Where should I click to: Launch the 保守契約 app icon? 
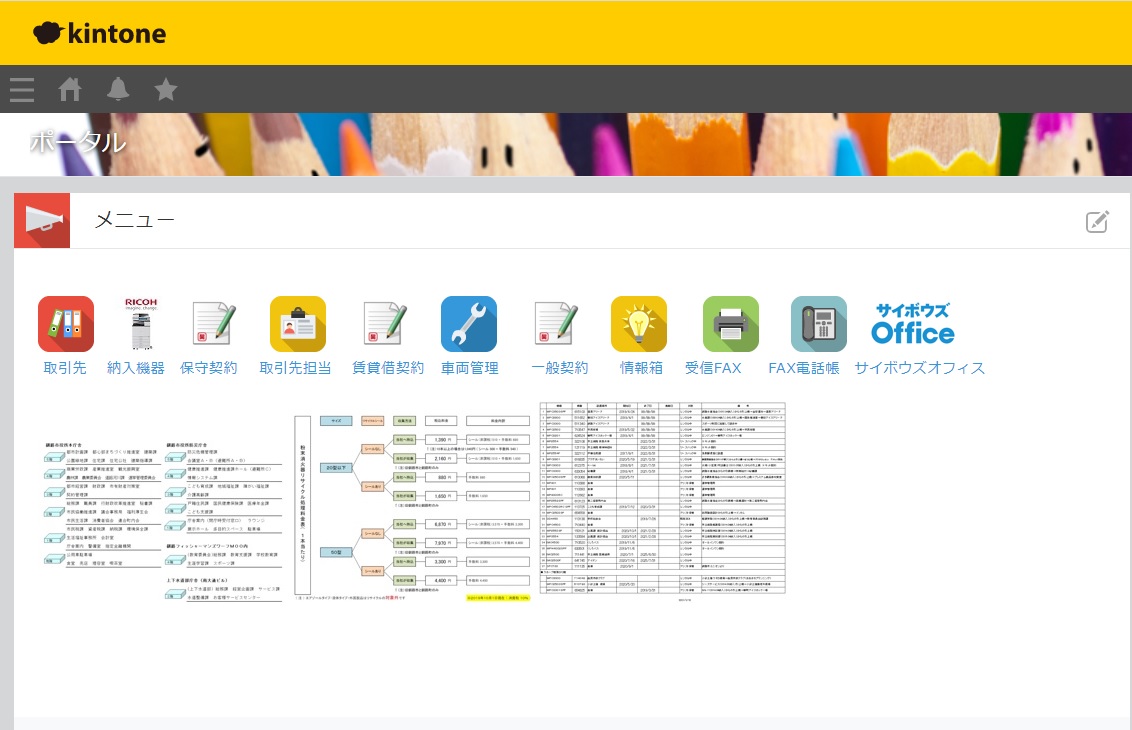click(211, 324)
